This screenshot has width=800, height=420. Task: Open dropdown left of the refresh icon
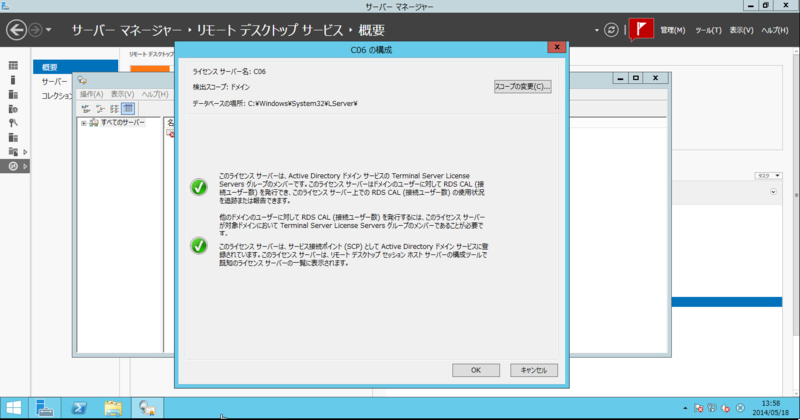click(596, 30)
